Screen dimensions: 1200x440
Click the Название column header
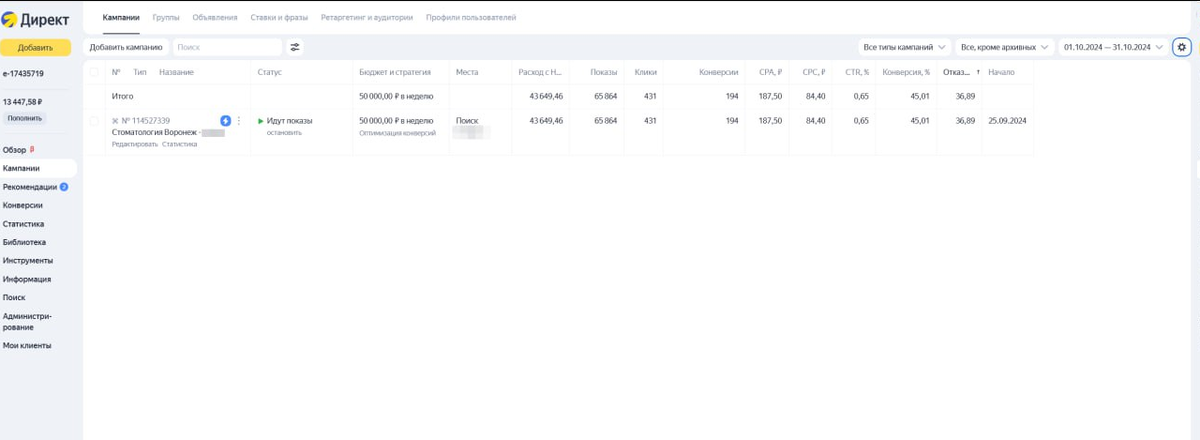[176, 73]
